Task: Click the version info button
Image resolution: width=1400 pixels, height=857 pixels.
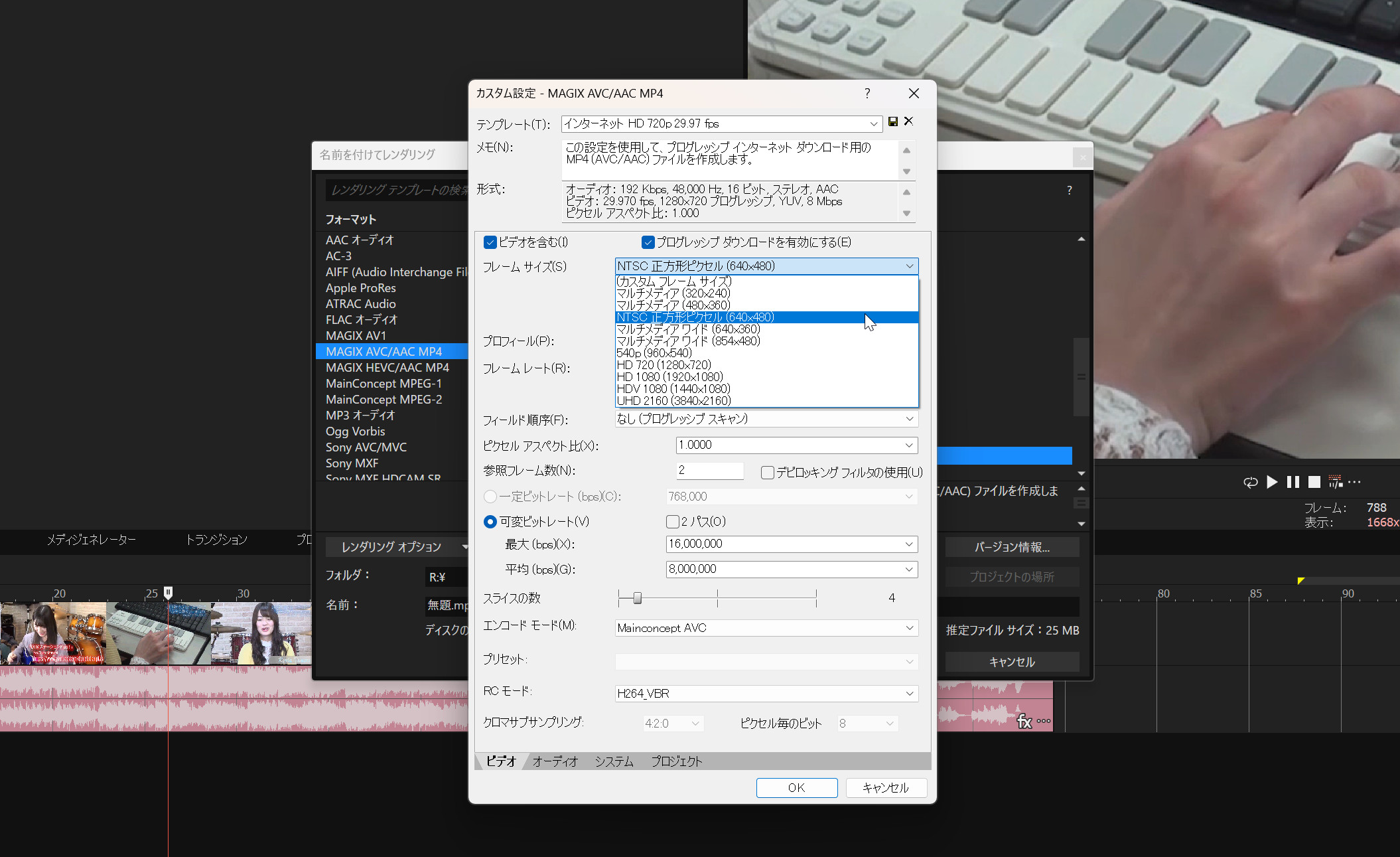Action: (1012, 548)
